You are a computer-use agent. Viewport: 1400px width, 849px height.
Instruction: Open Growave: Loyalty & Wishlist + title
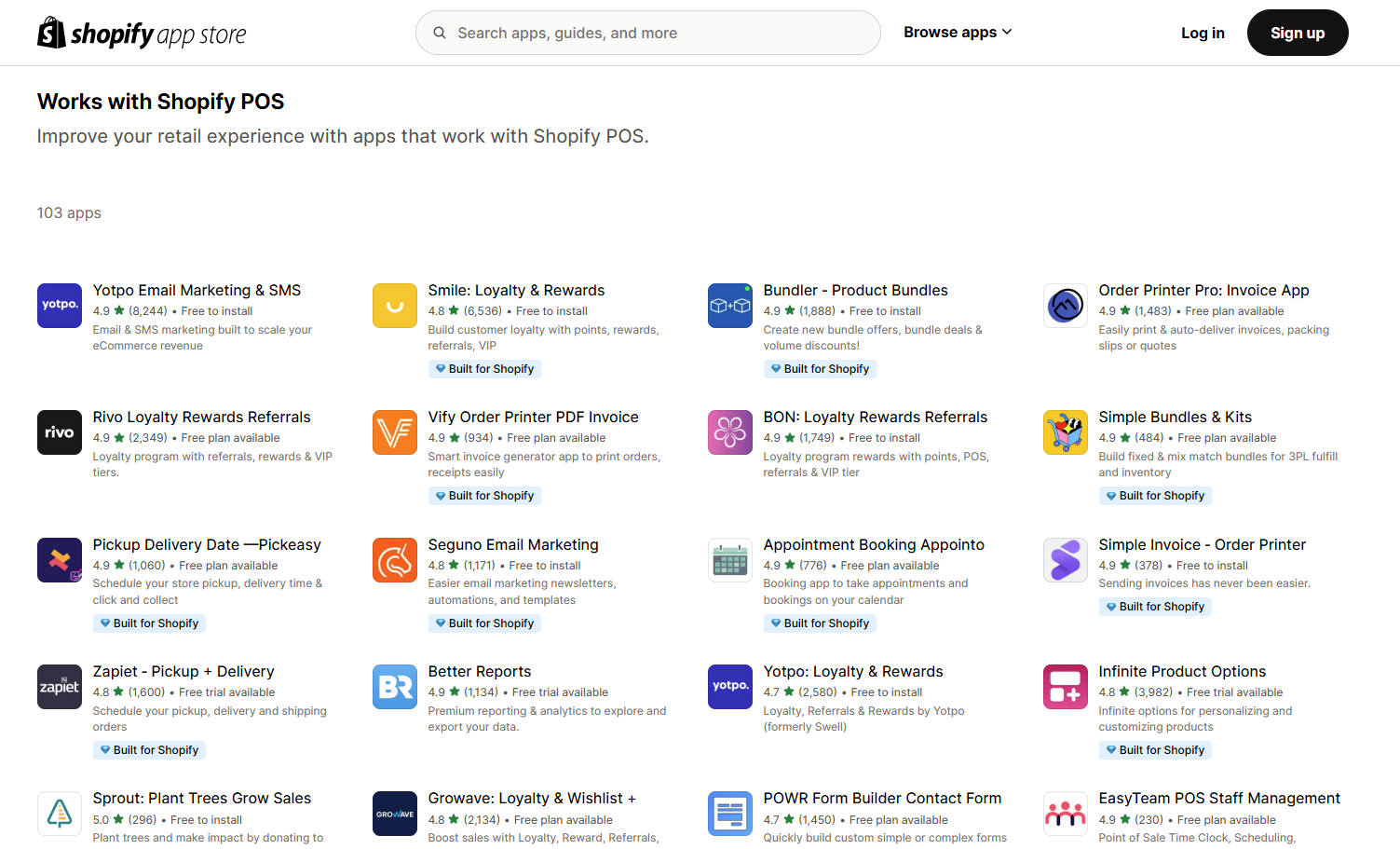point(532,798)
